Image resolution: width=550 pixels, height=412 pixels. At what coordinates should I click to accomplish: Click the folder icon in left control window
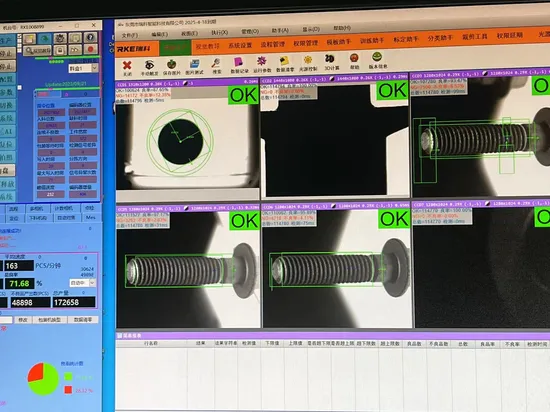(x=29, y=39)
